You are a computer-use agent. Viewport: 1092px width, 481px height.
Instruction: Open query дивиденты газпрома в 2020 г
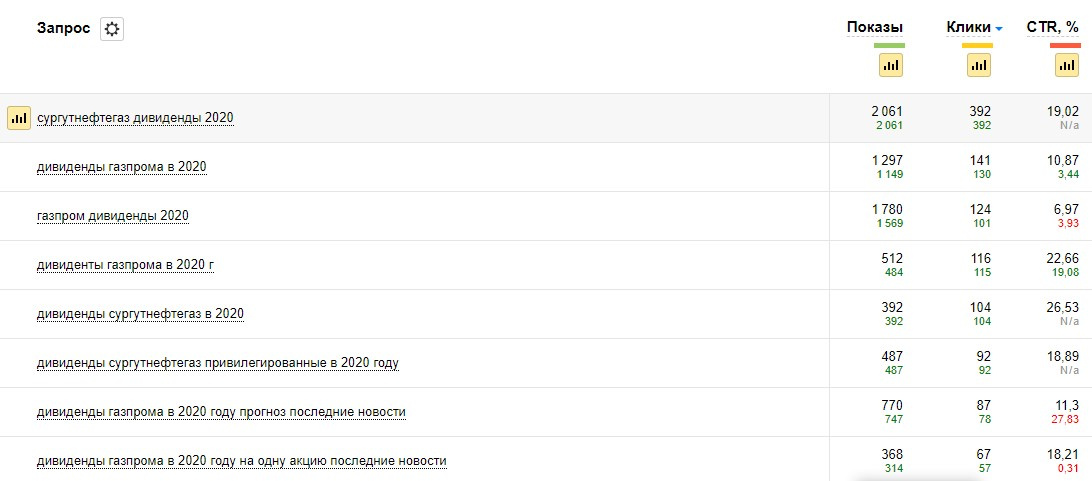click(x=125, y=265)
